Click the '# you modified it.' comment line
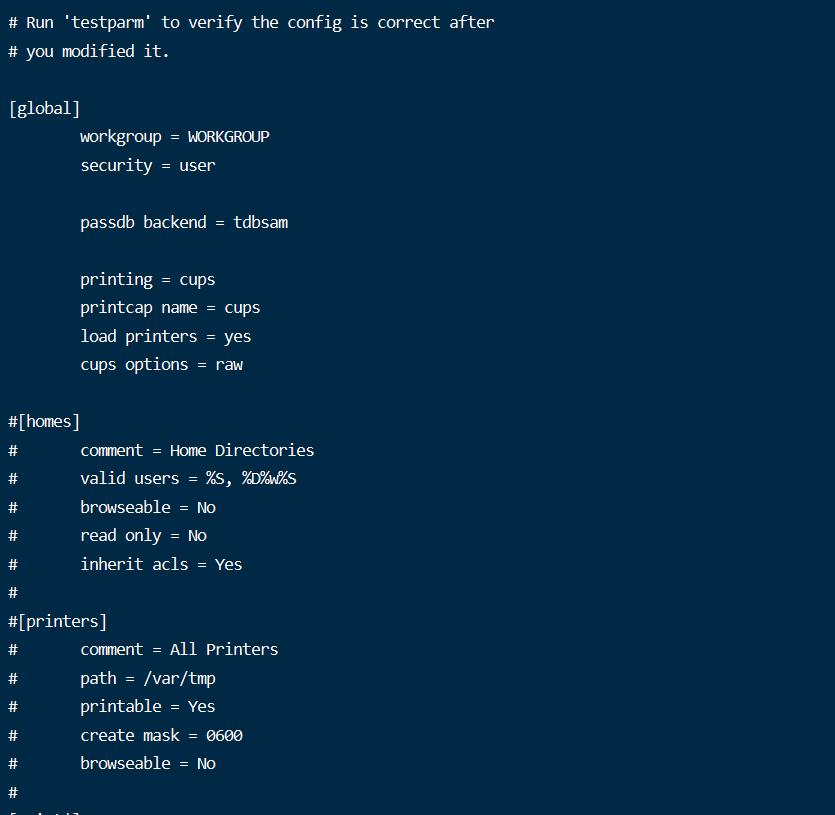This screenshot has height=815, width=835. [x=89, y=51]
